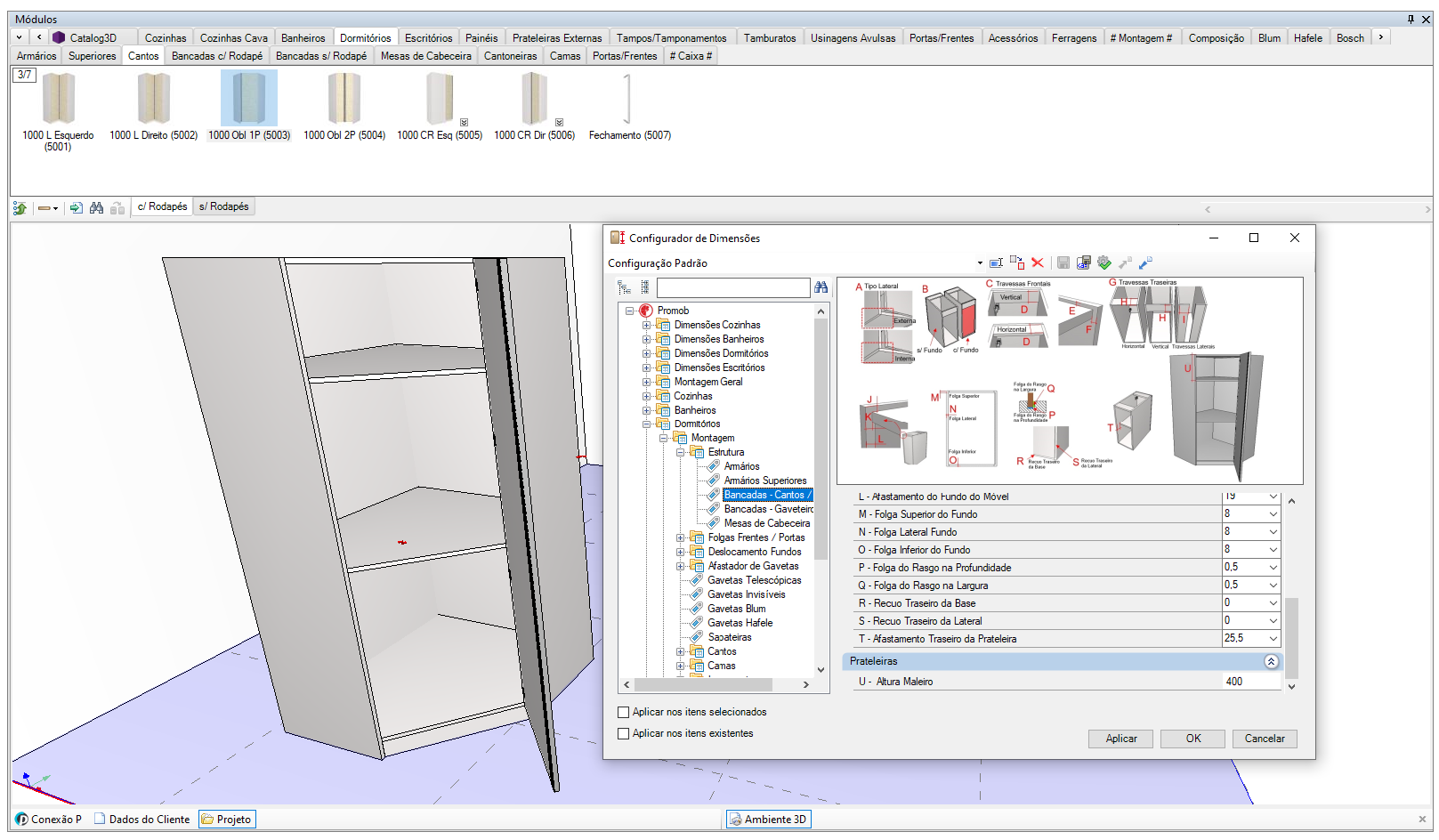Click the rename configuration icon
The width and height of the screenshot is (1439, 840).
996,262
